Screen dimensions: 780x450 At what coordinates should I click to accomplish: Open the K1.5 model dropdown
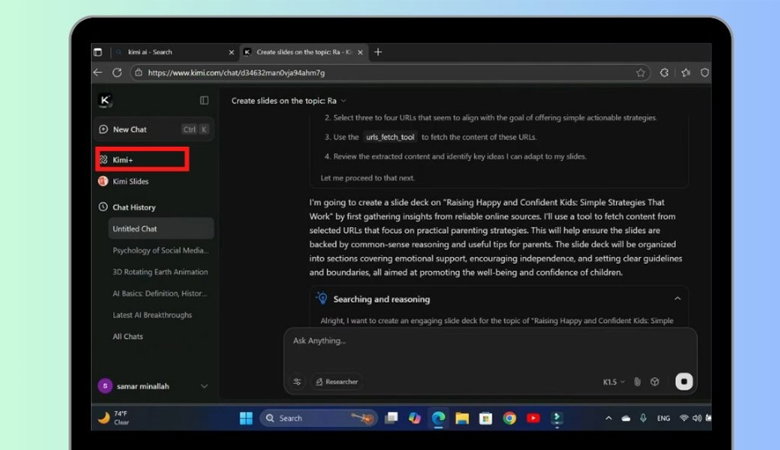coord(613,382)
